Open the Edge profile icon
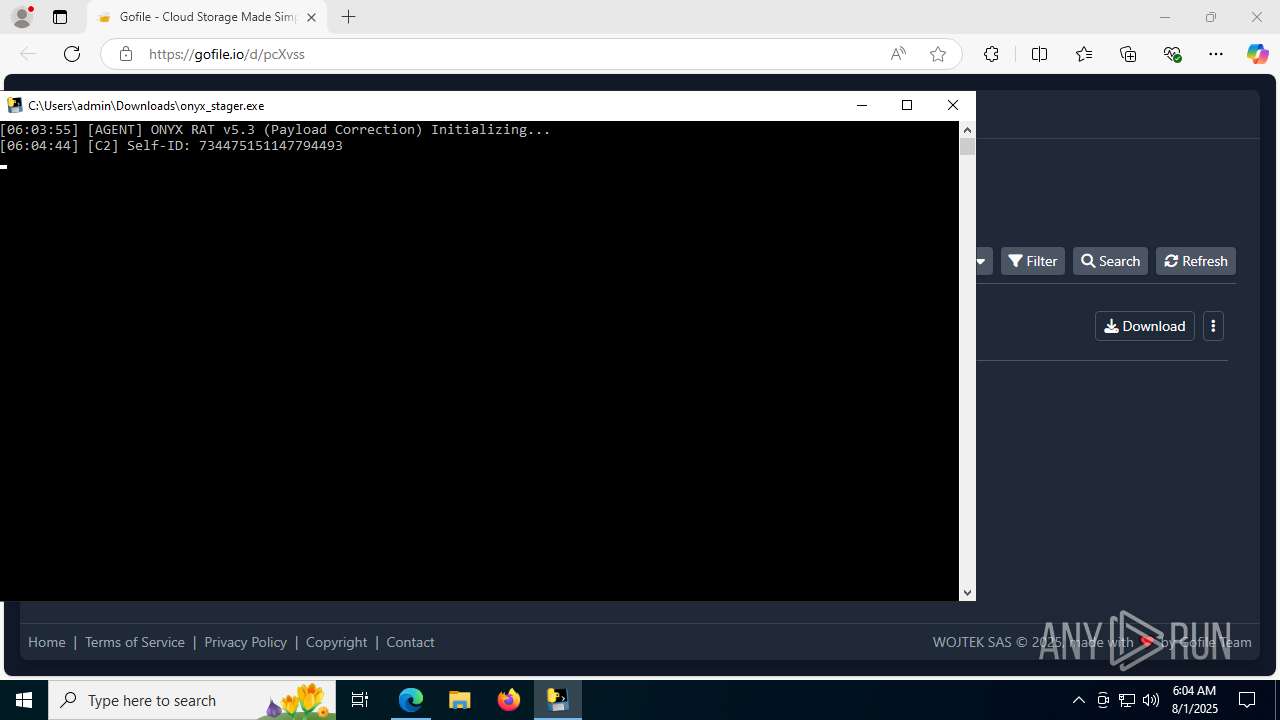 (x=22, y=17)
